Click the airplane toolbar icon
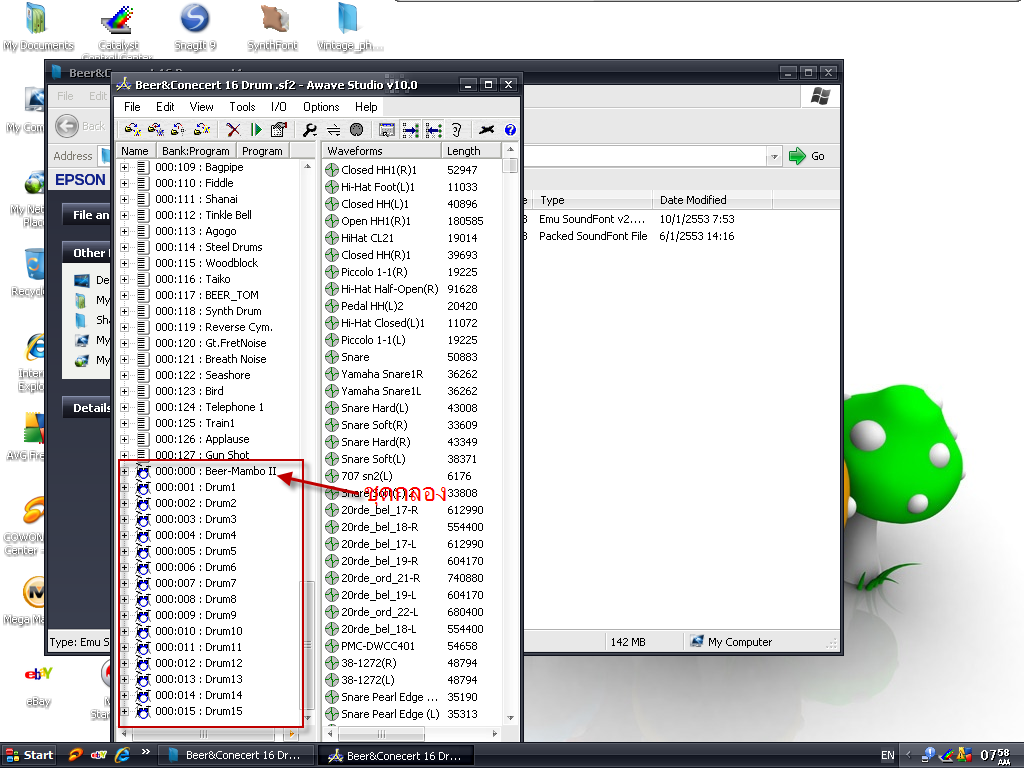Screen dimensions: 1024x768 tap(487, 130)
